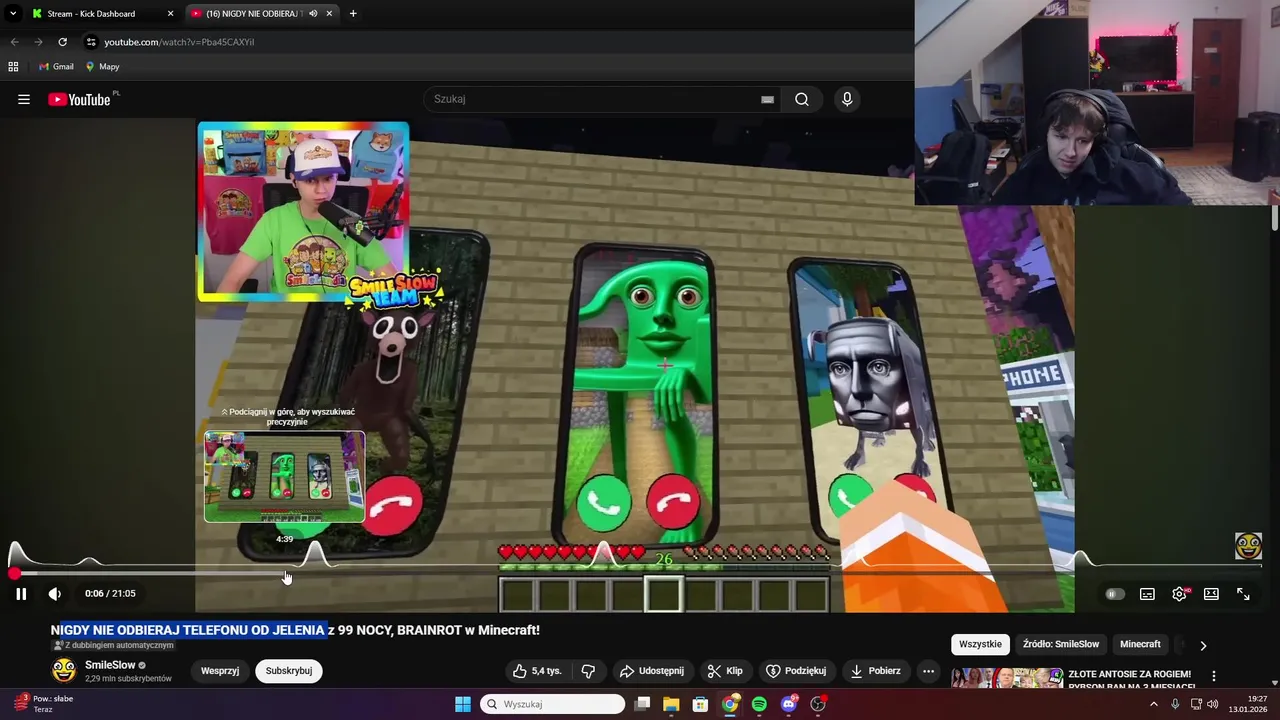Click the magnifier search button
Screen dimensions: 1280x720
click(802, 99)
